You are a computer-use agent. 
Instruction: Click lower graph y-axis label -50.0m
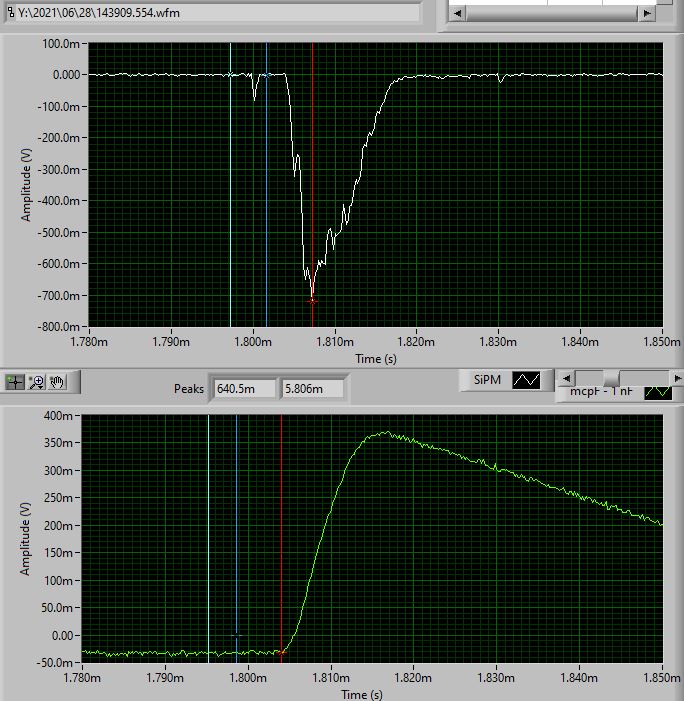pos(56,663)
